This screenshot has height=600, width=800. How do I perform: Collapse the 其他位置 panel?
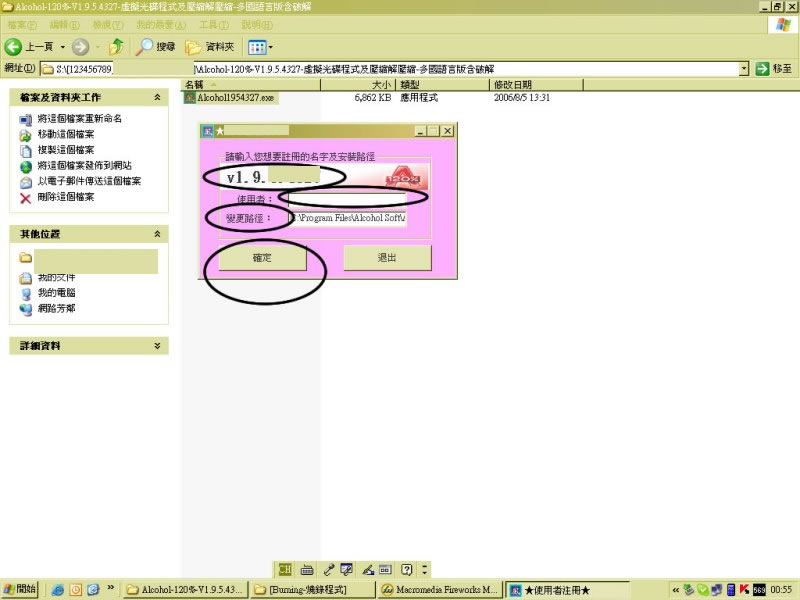coord(157,233)
